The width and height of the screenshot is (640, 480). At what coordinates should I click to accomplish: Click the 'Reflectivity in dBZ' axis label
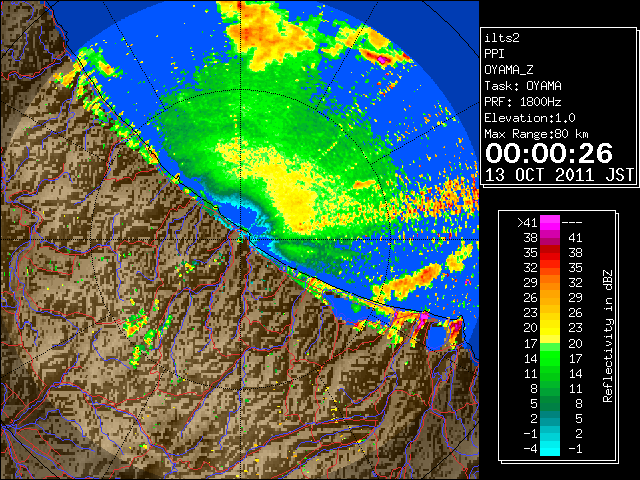click(608, 336)
